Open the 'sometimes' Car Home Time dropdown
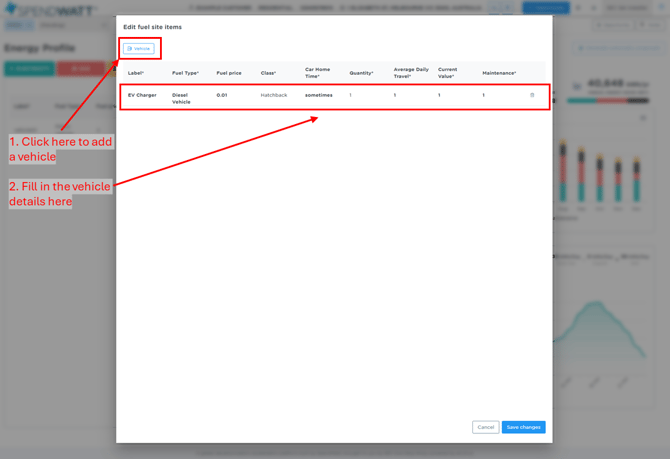The width and height of the screenshot is (670, 459). (319, 95)
